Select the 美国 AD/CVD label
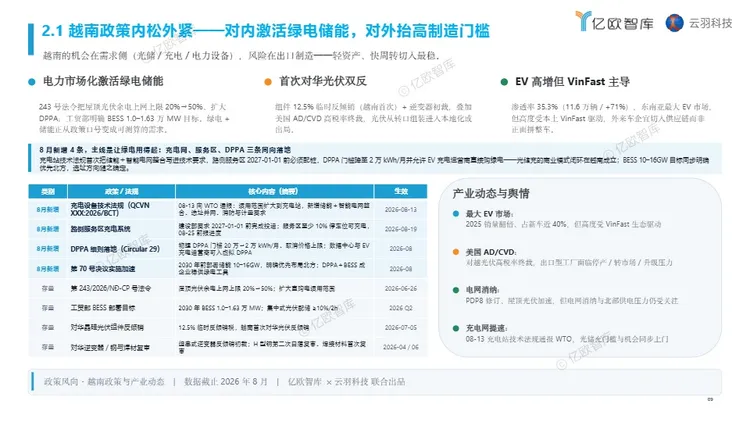The image size is (750, 422). [x=491, y=252]
